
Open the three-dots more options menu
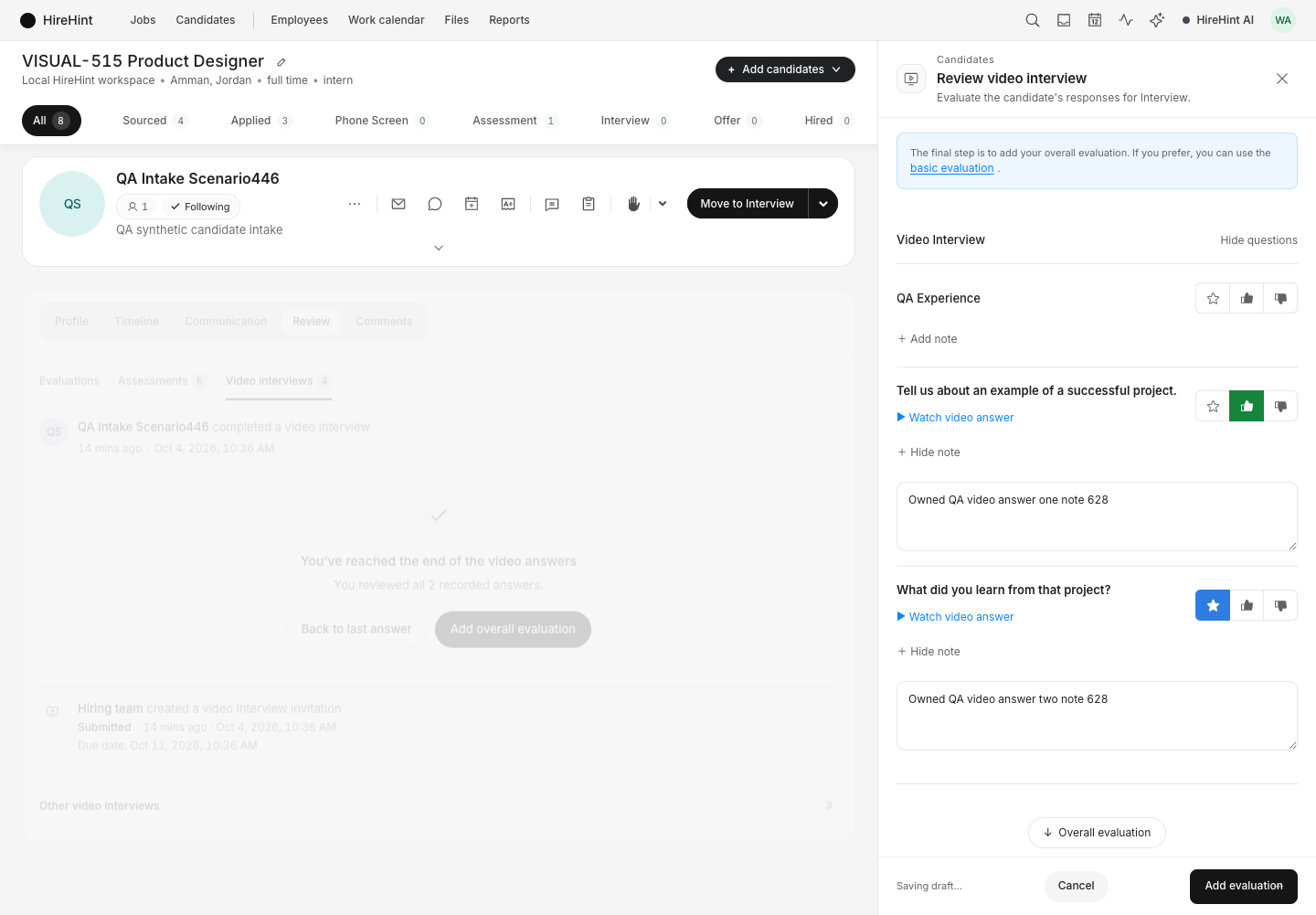tap(355, 204)
